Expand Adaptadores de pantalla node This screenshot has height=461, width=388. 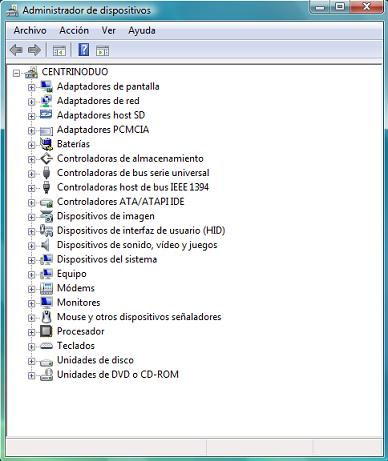[31, 88]
